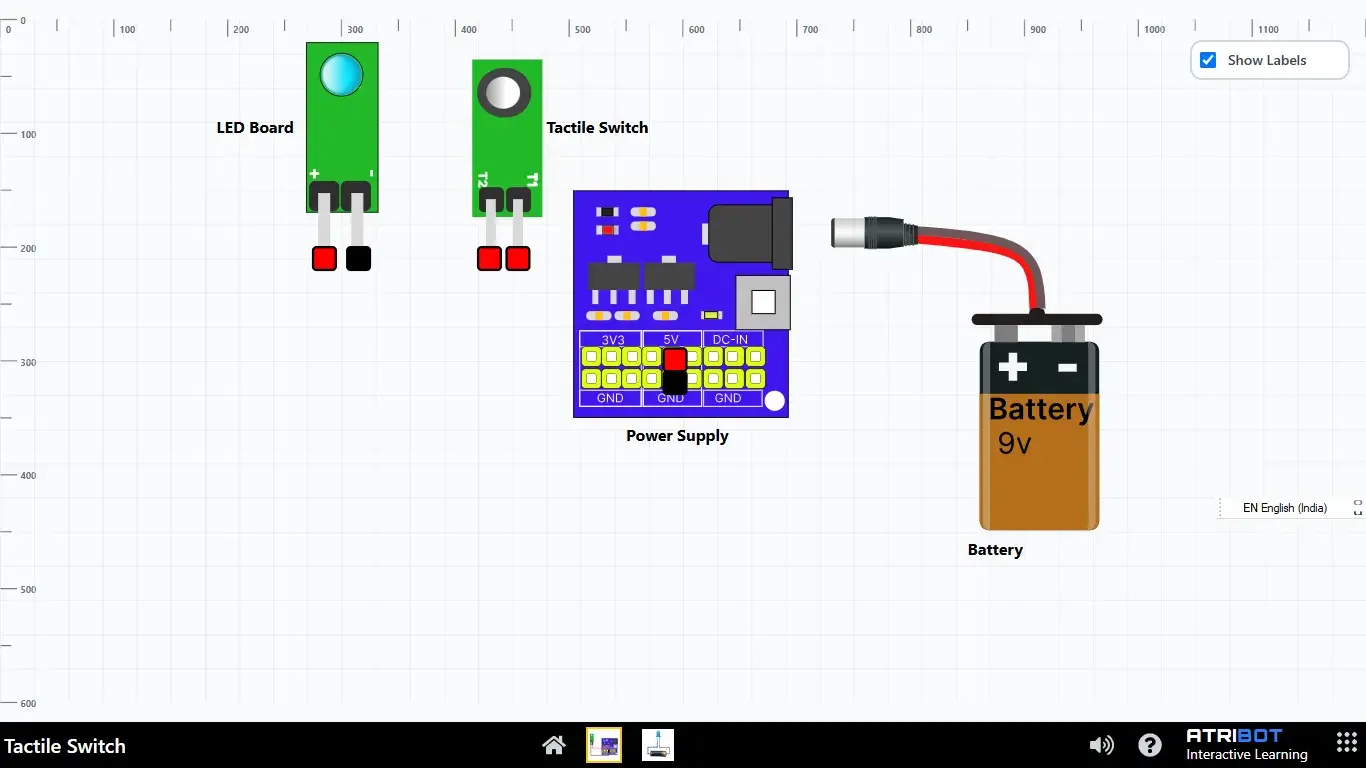Image resolution: width=1366 pixels, height=768 pixels.
Task: Click the Show Labels text label
Action: click(x=1267, y=60)
